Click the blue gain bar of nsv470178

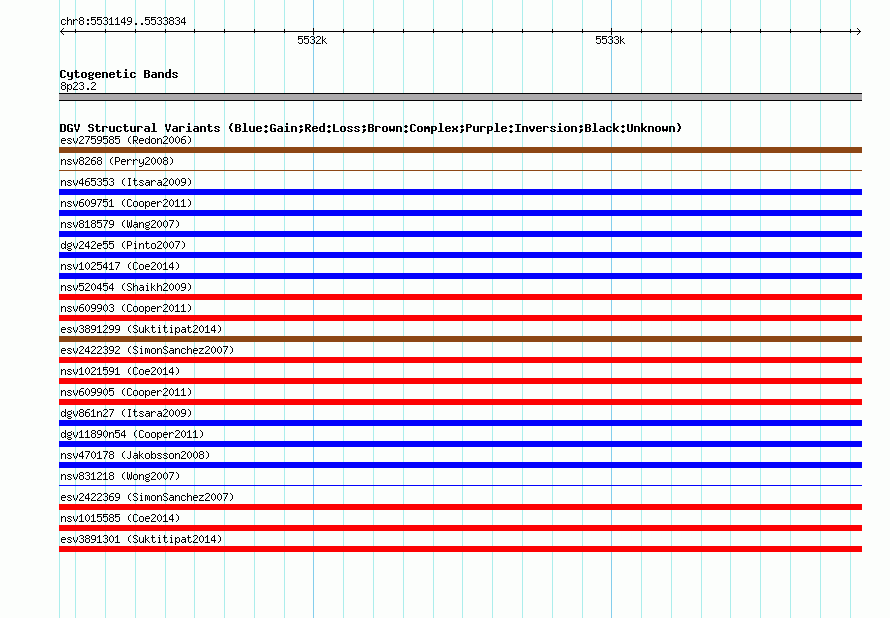(460, 465)
